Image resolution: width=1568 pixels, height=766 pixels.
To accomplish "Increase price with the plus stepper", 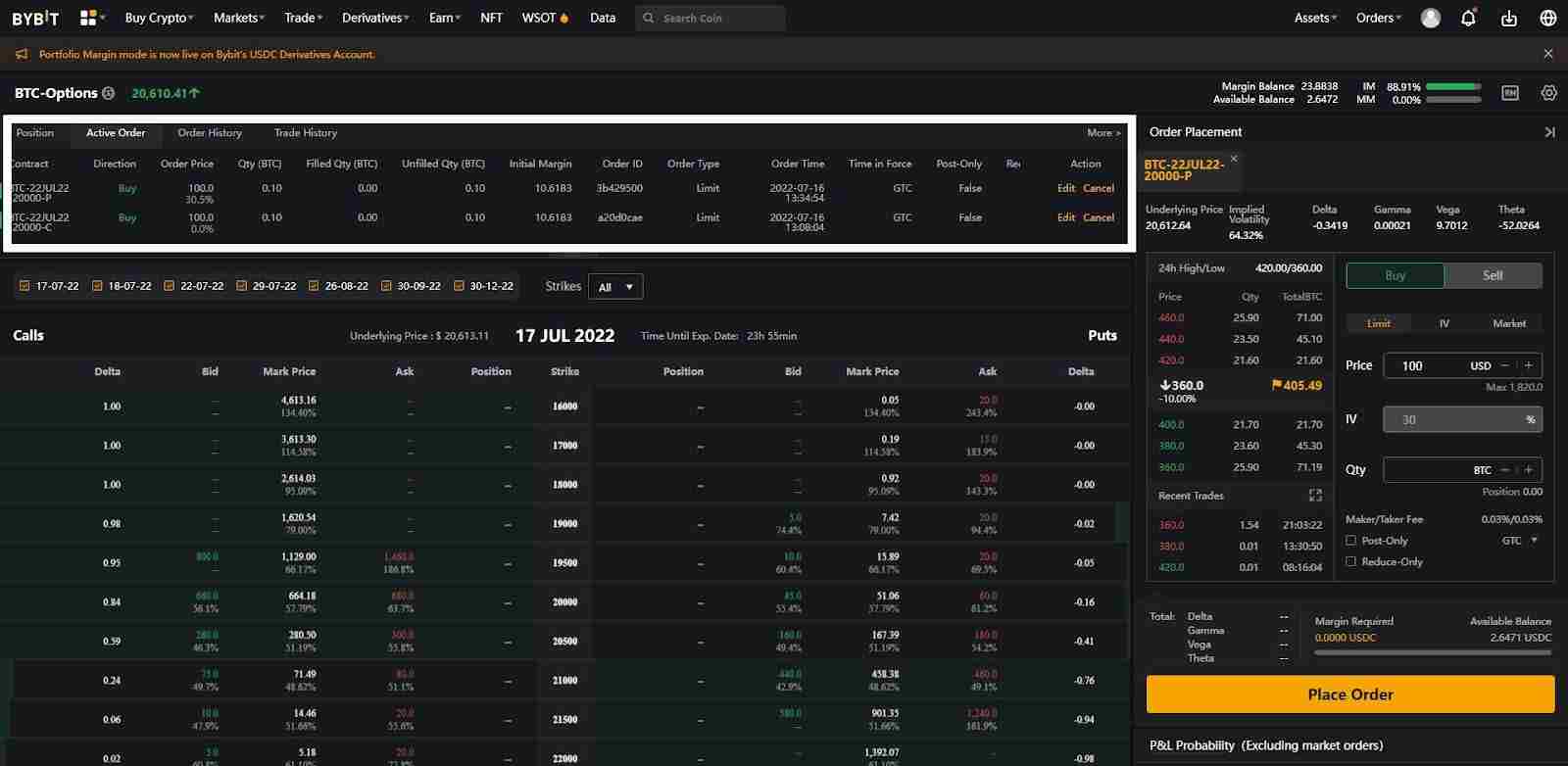I will click(1529, 365).
